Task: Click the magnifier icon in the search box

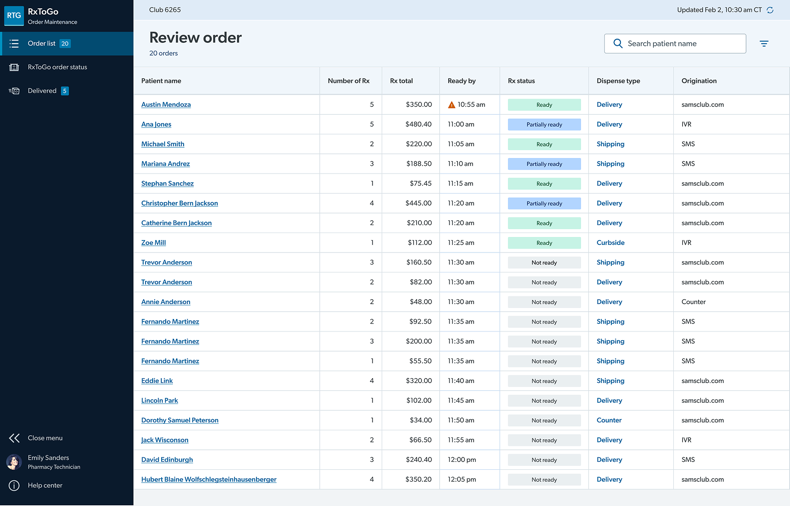Action: [x=618, y=43]
